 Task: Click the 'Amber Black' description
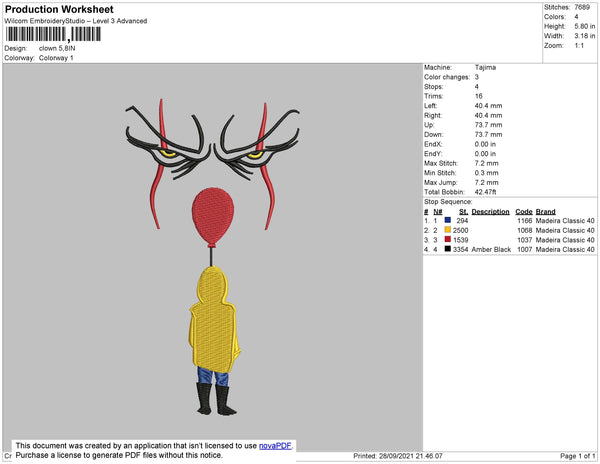(491, 249)
